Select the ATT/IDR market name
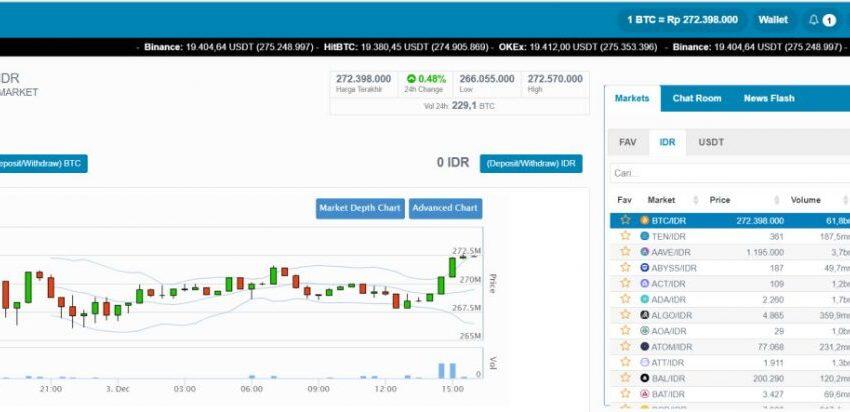This screenshot has height=412, width=850. (x=668, y=362)
